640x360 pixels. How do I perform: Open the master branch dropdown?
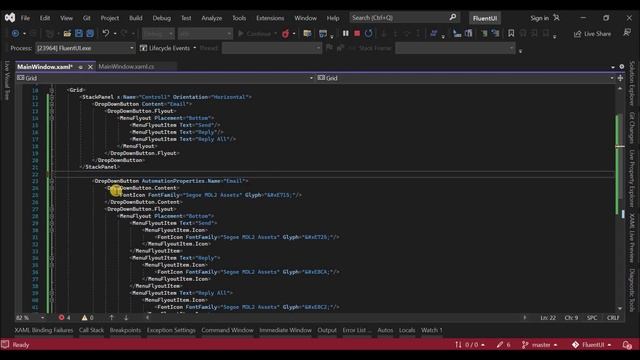click(x=540, y=345)
